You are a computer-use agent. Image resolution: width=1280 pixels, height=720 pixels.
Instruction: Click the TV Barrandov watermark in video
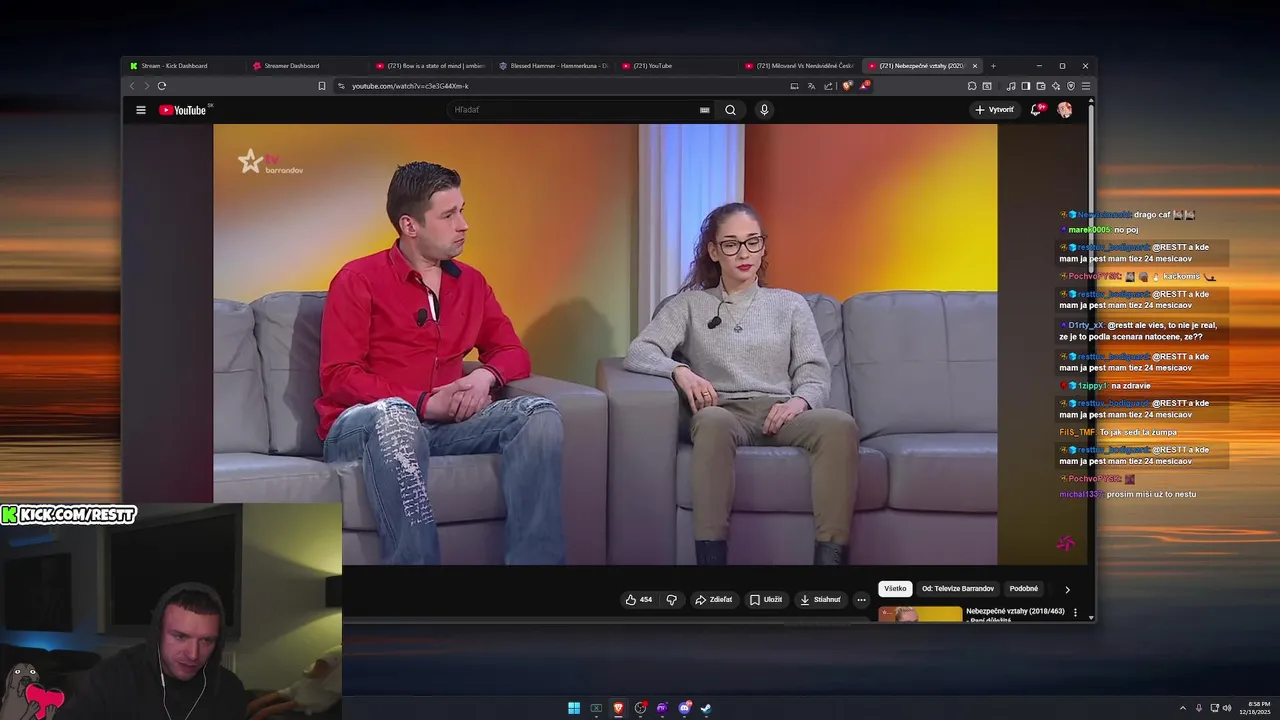[x=270, y=163]
